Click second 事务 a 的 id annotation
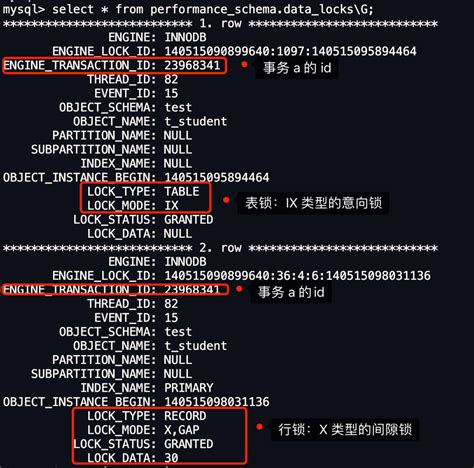Screen dimensions: 474x468 point(291,292)
